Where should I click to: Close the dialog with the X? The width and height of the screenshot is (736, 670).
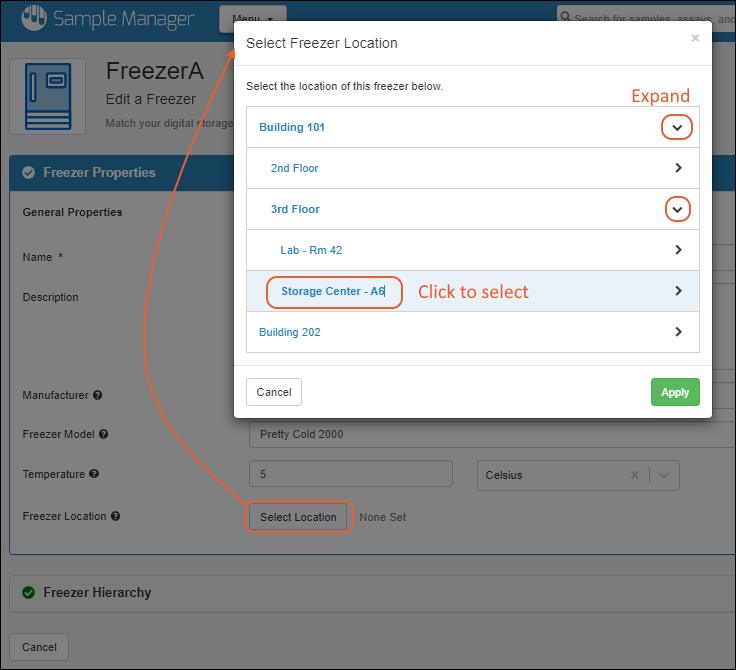pos(695,39)
